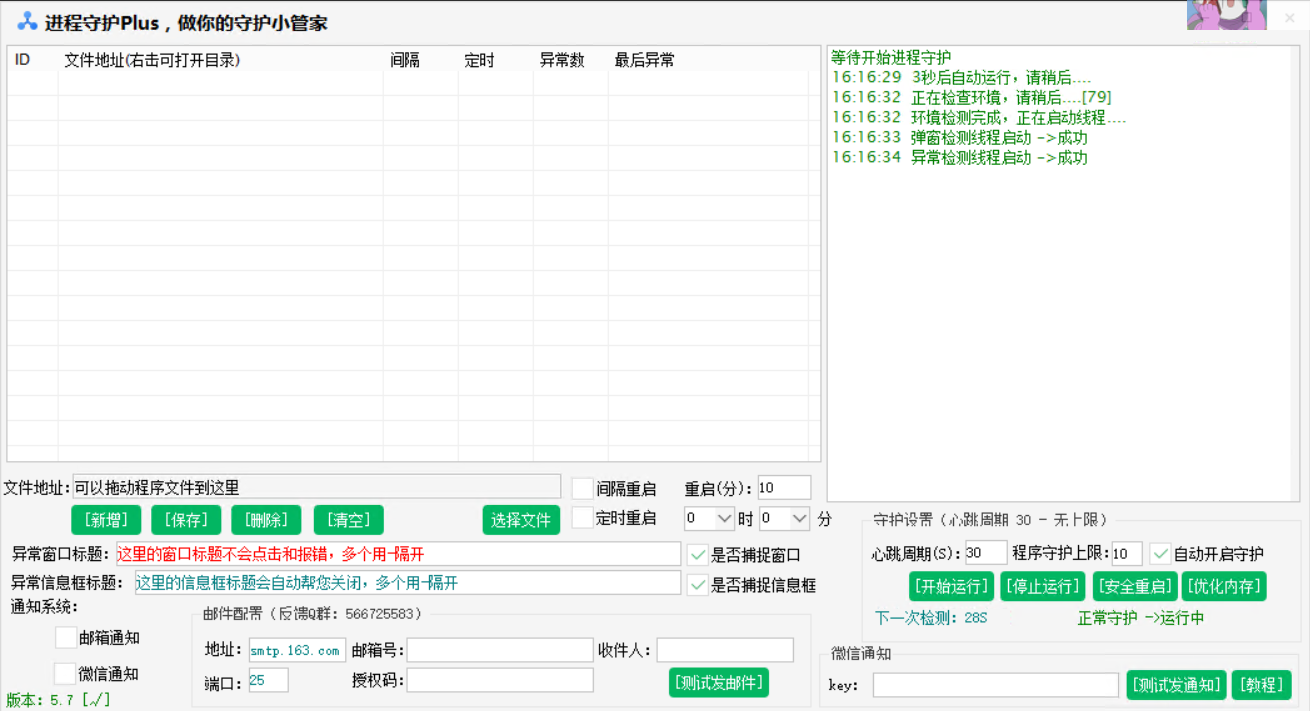The image size is (1310, 711).
Task: Click log entry 环境检测完成
Action: pos(979,117)
